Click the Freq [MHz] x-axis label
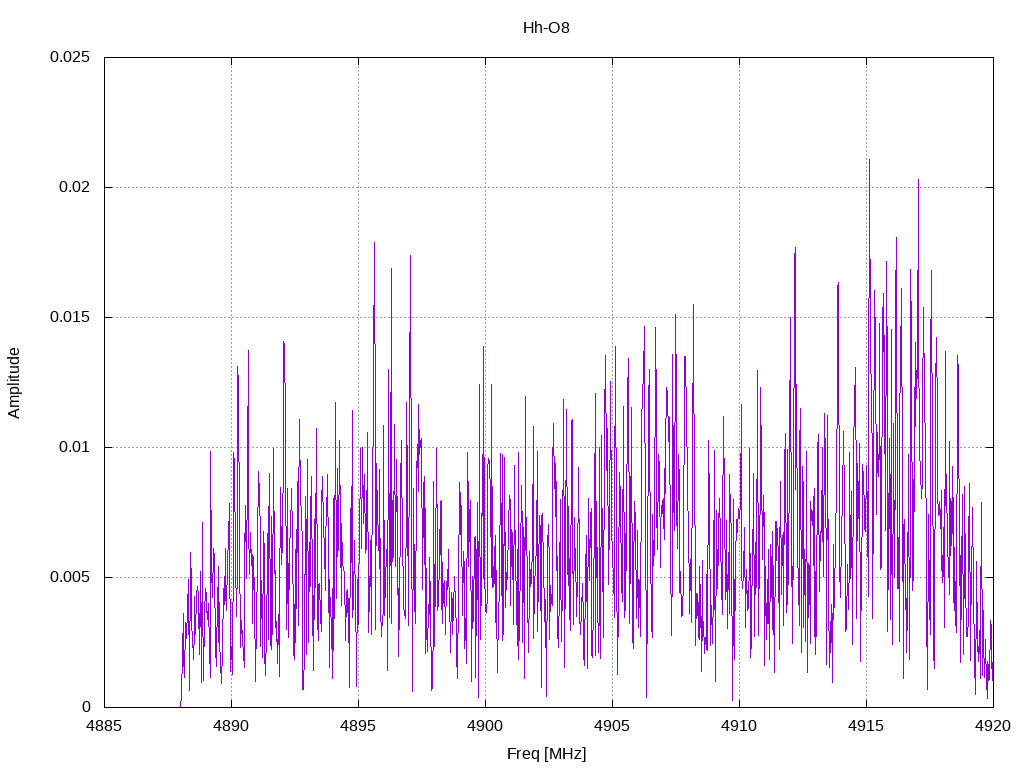Viewport: 1024px width, 768px height. (546, 754)
